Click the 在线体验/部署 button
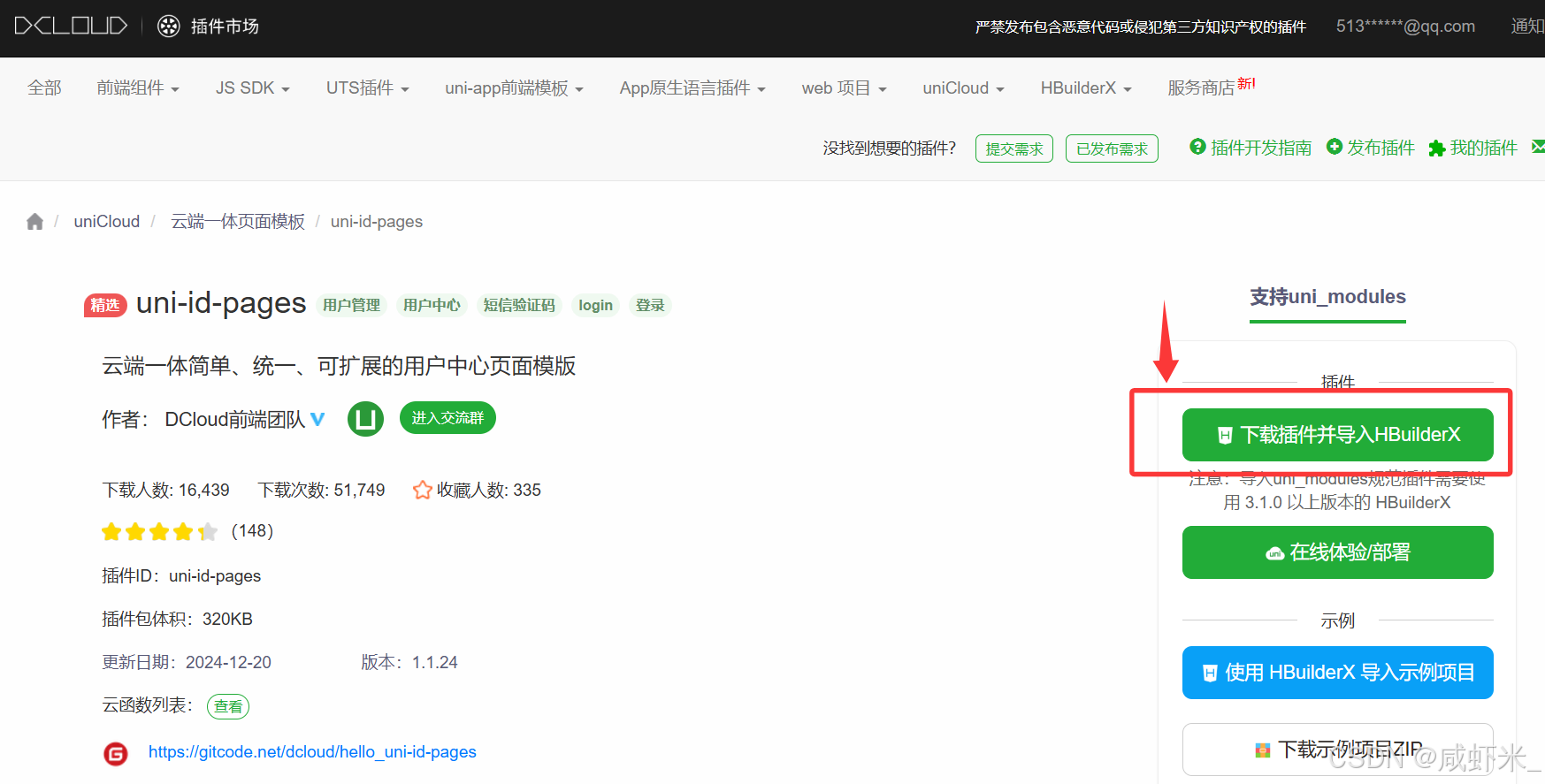The image size is (1545, 784). point(1338,552)
